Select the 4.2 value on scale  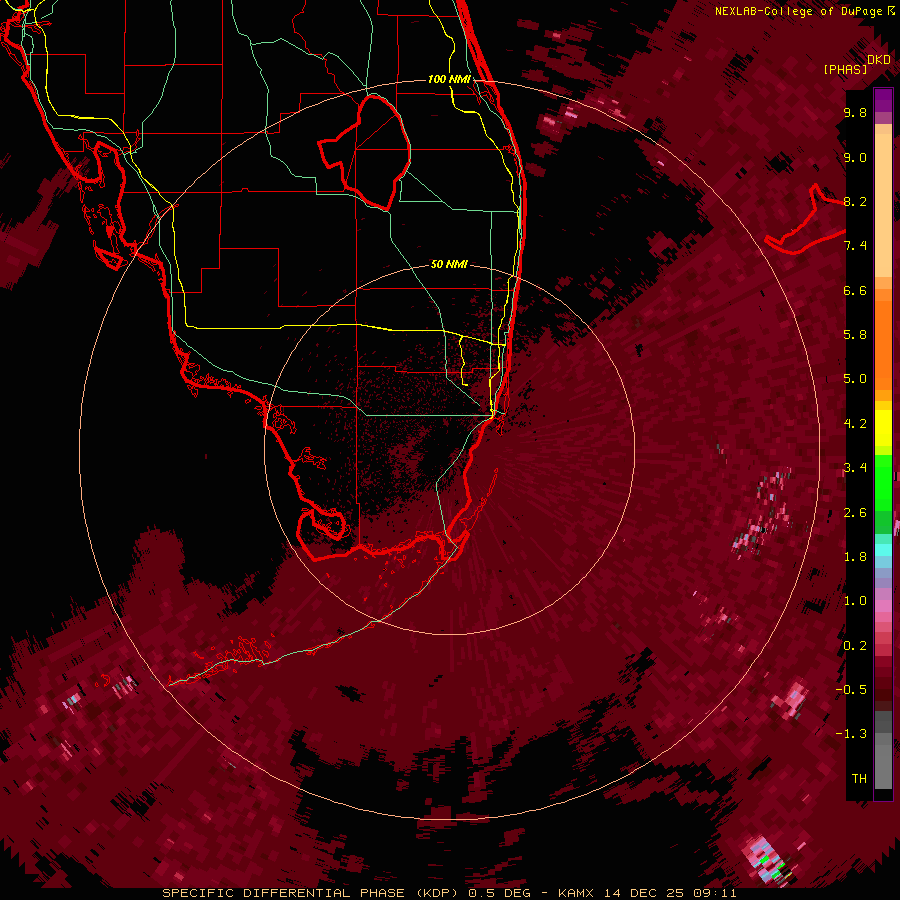pyautogui.click(x=855, y=424)
